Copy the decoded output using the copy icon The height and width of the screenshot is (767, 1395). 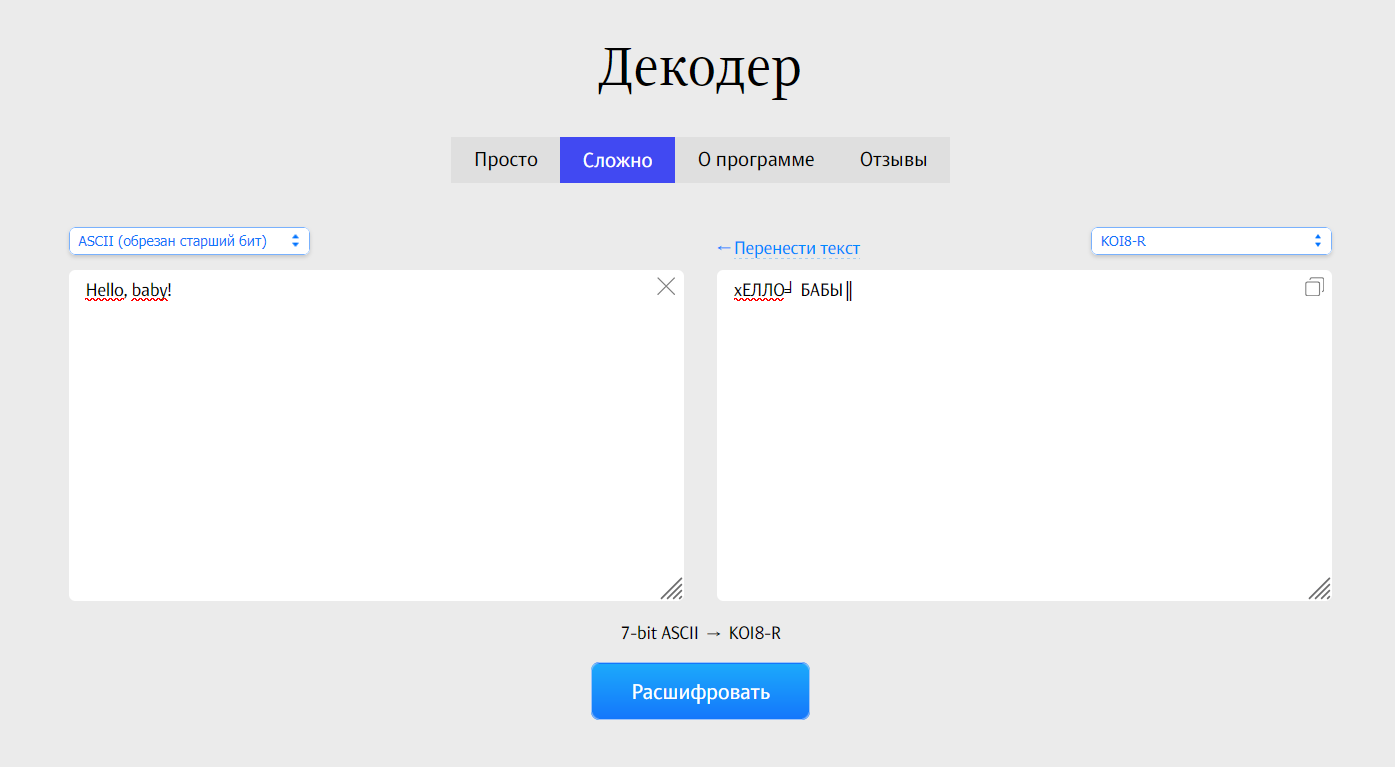1314,287
